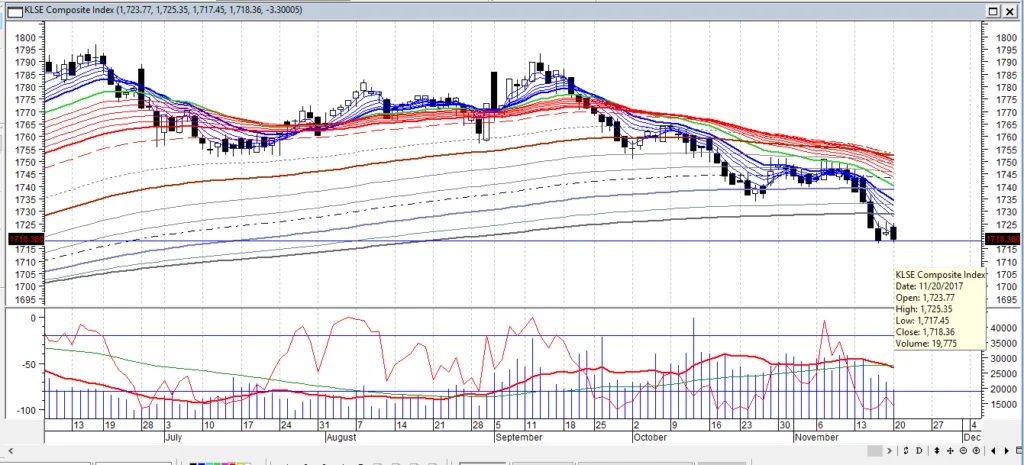The width and height of the screenshot is (1024, 465).
Task: Step chart left with black left triangle
Action: point(993,451)
